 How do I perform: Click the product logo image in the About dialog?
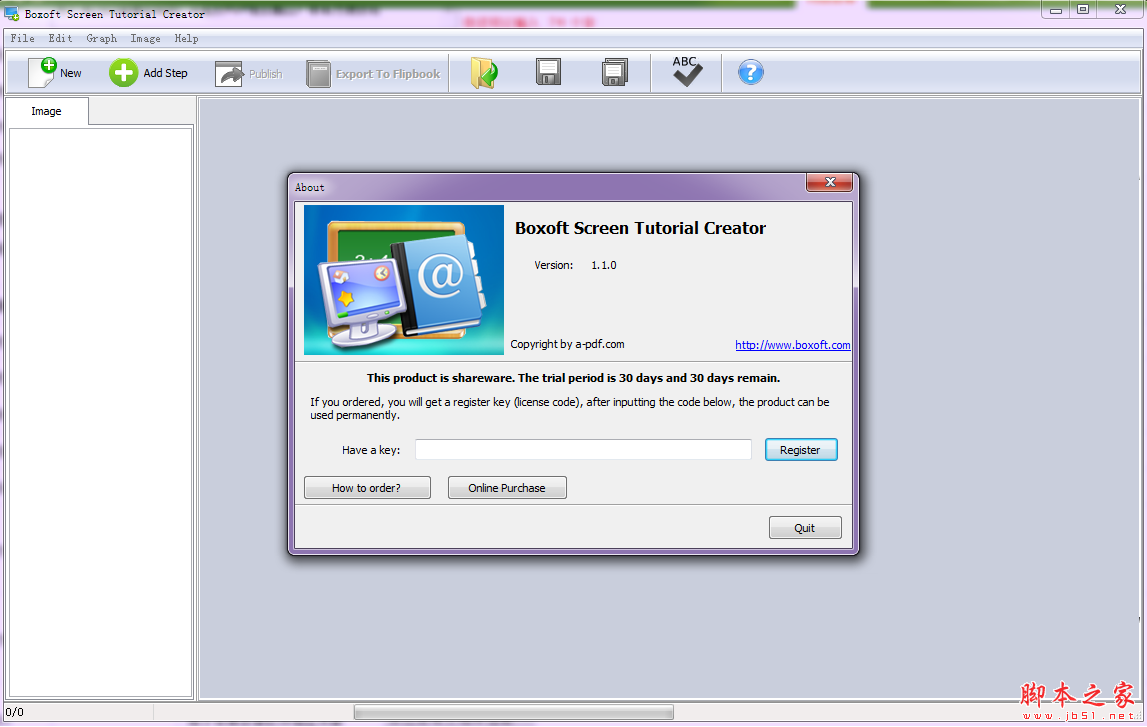click(404, 280)
